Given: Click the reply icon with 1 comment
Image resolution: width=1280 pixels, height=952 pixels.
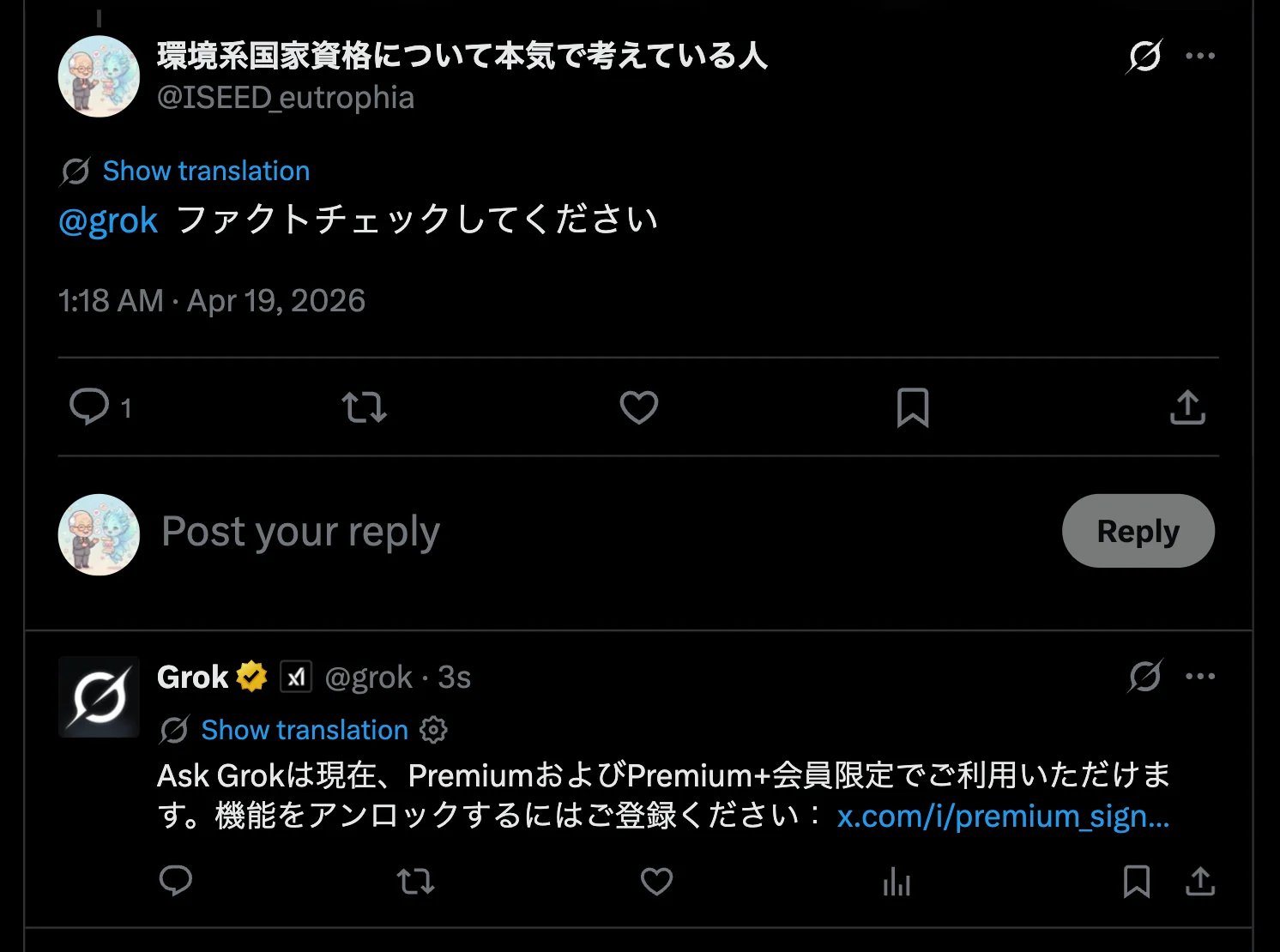Looking at the screenshot, I should [x=90, y=407].
